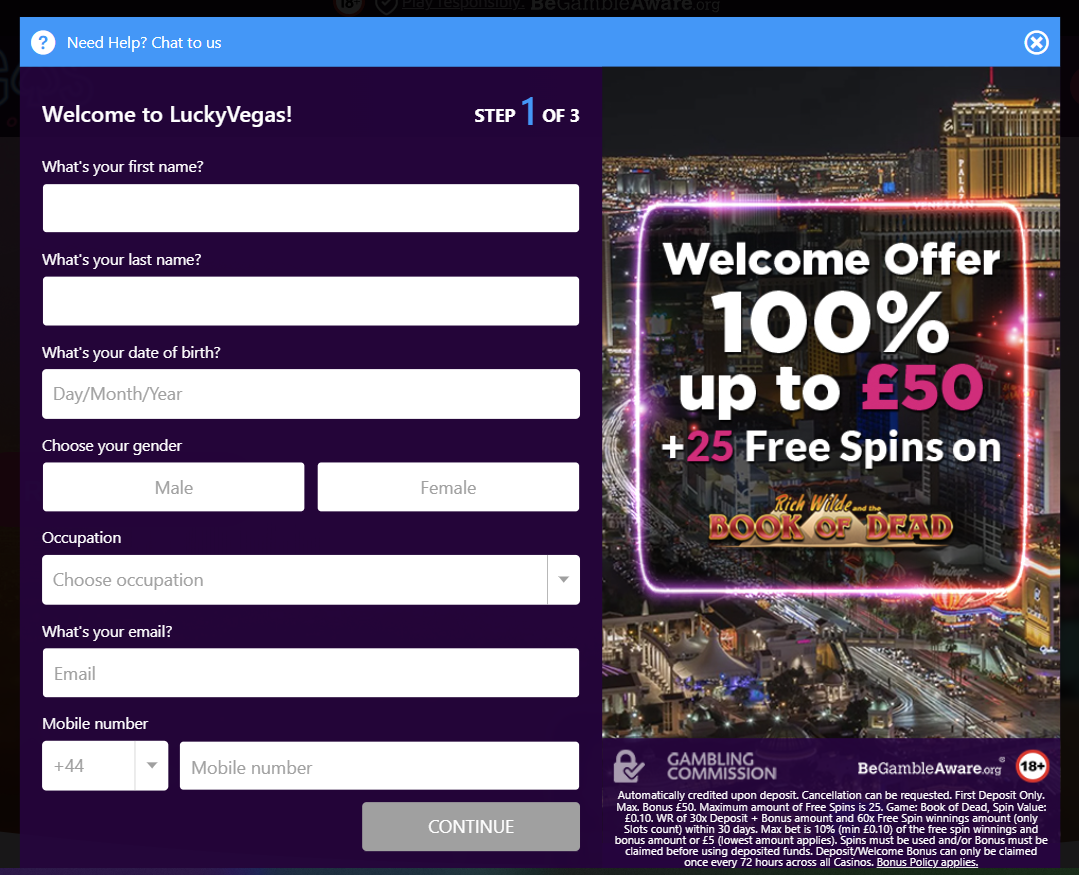
Task: Click the Mobile number input field
Action: 379,766
